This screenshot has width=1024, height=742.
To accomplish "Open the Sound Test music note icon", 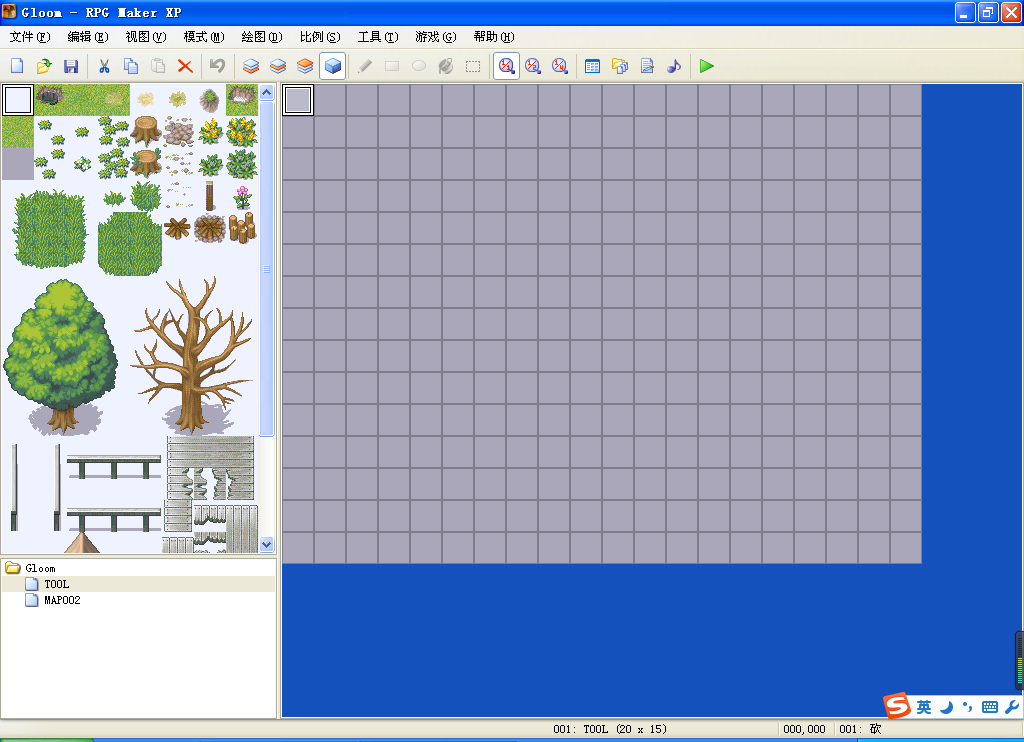I will (674, 66).
